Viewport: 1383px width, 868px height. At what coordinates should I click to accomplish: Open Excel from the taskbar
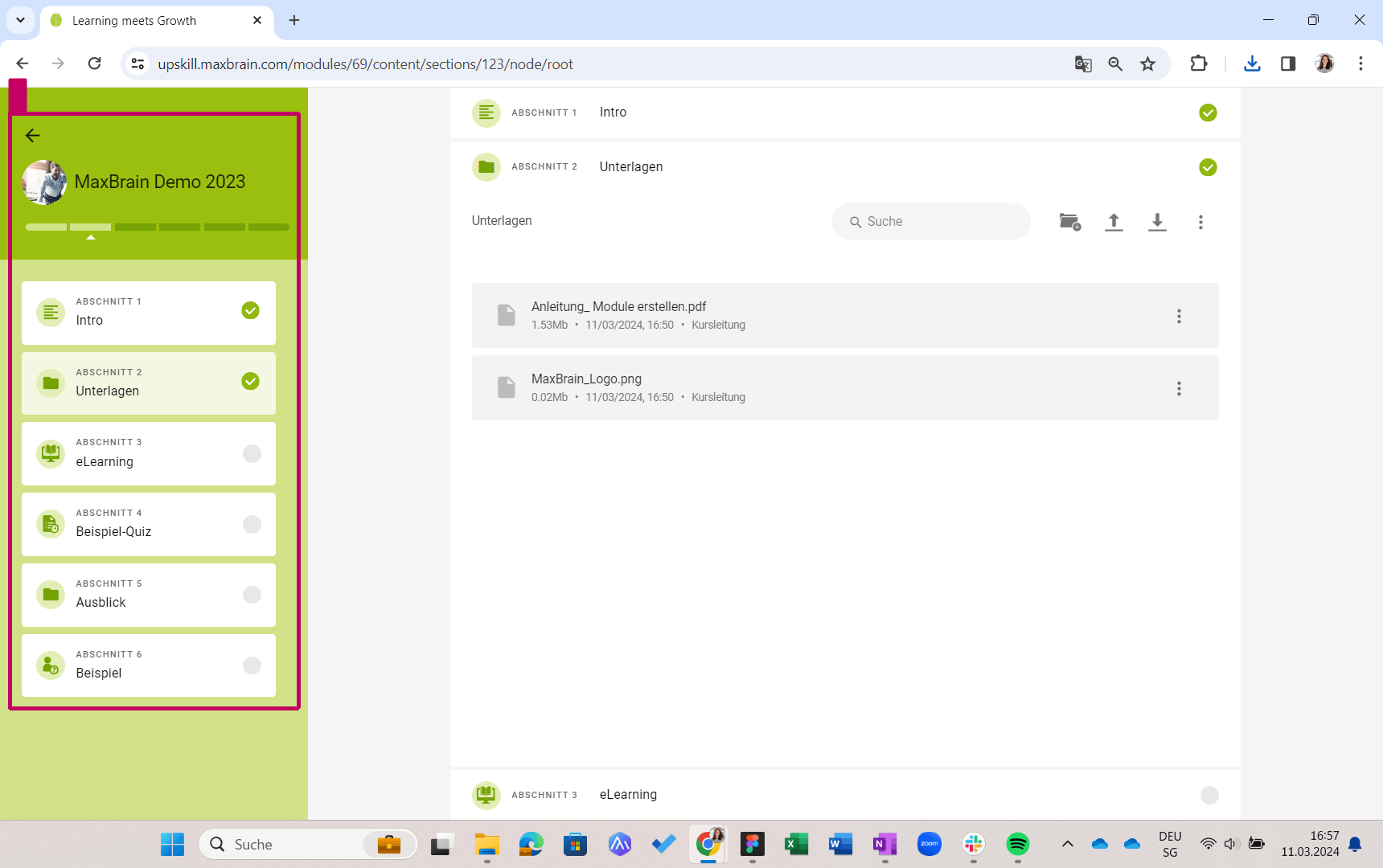(x=796, y=844)
